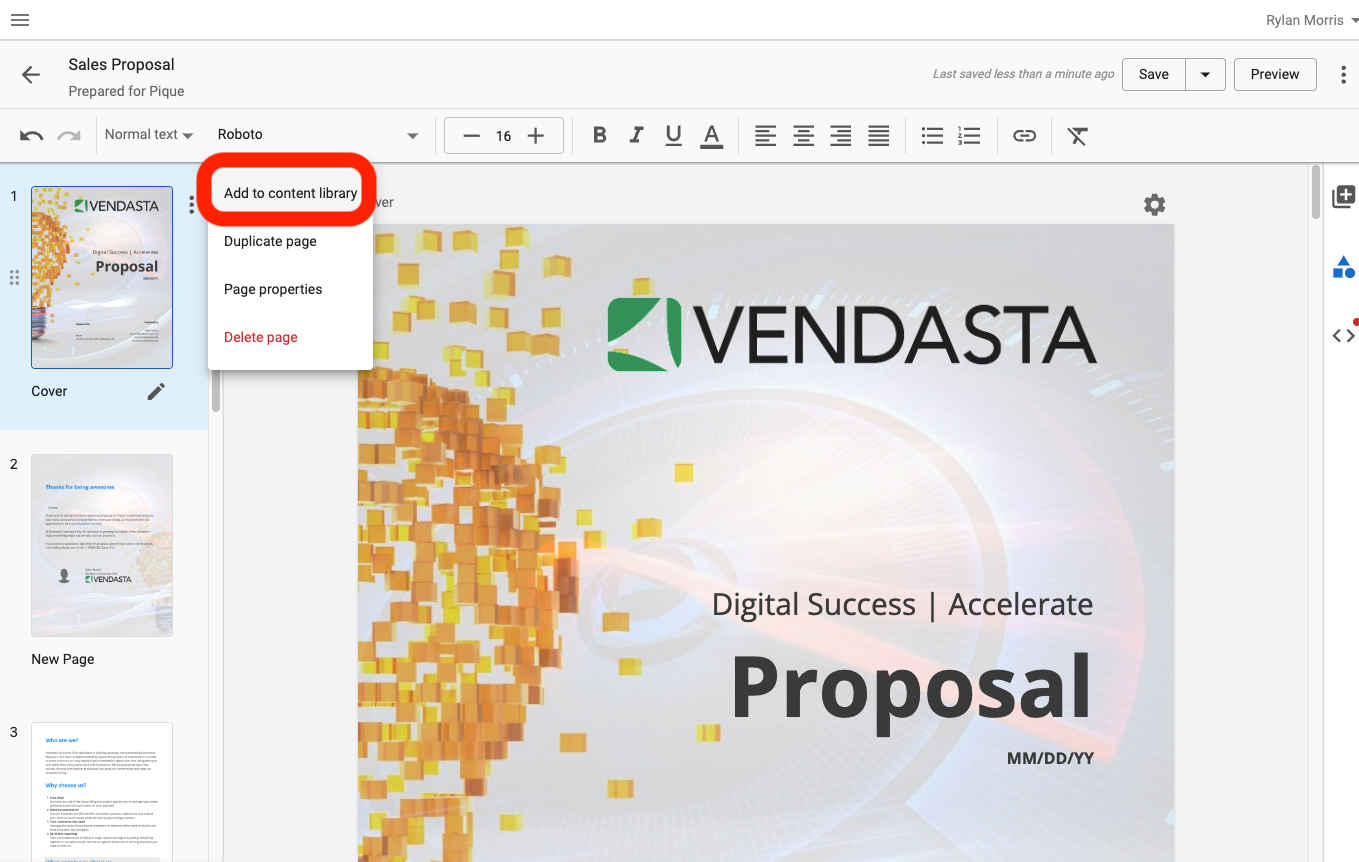Open the page settings gear
Screen dimensions: 1359x862
click(1154, 205)
